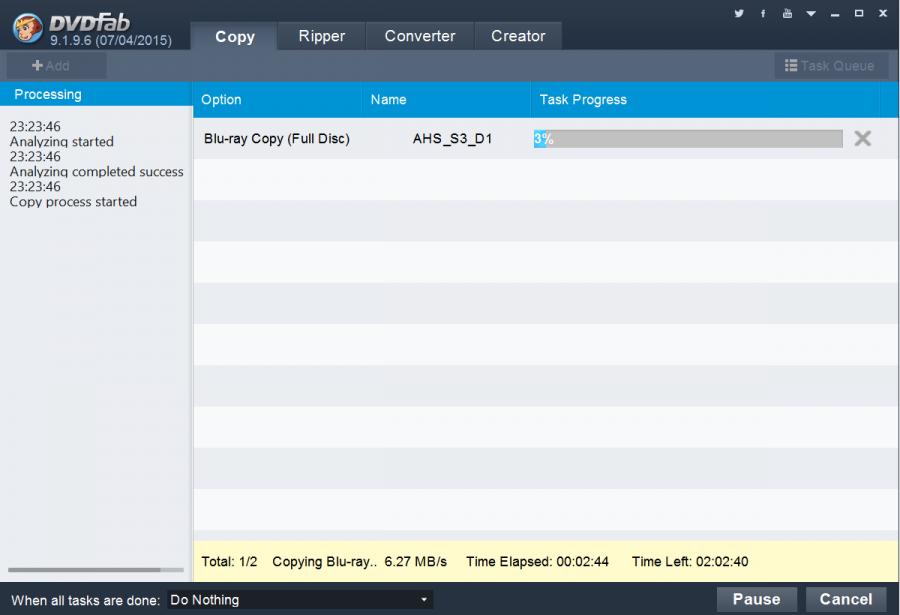Pause the current copy task
The image size is (900, 615).
[757, 599]
